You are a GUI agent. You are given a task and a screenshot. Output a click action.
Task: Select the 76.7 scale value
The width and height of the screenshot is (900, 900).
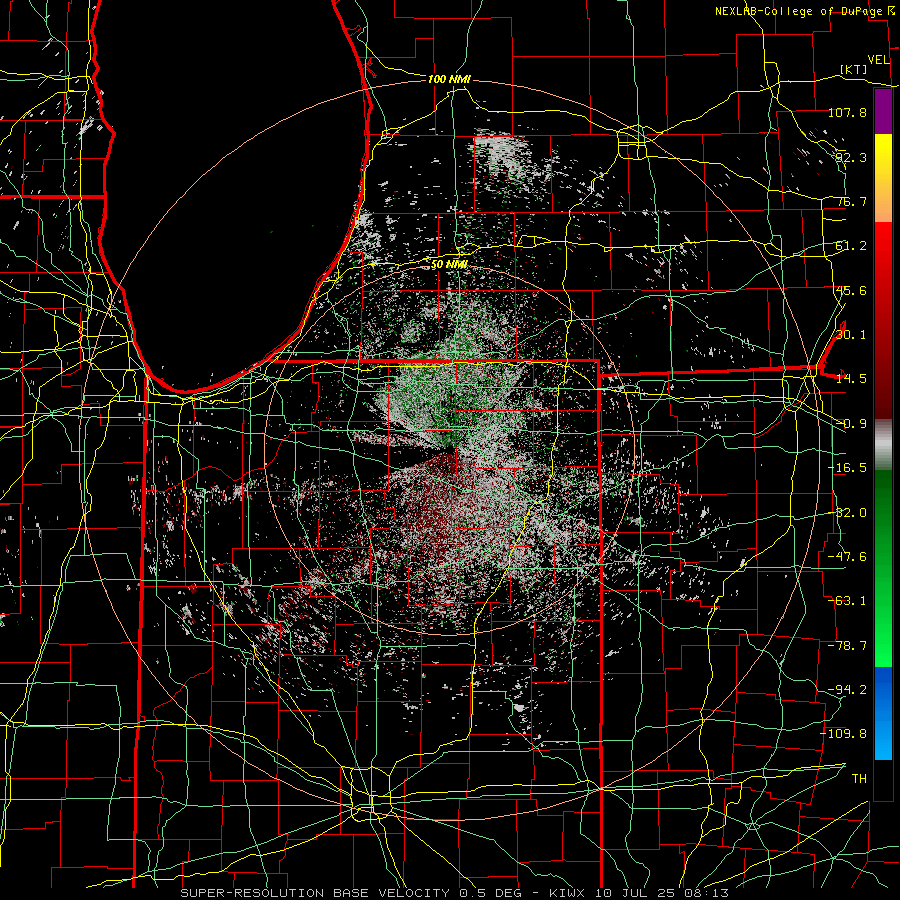(851, 201)
